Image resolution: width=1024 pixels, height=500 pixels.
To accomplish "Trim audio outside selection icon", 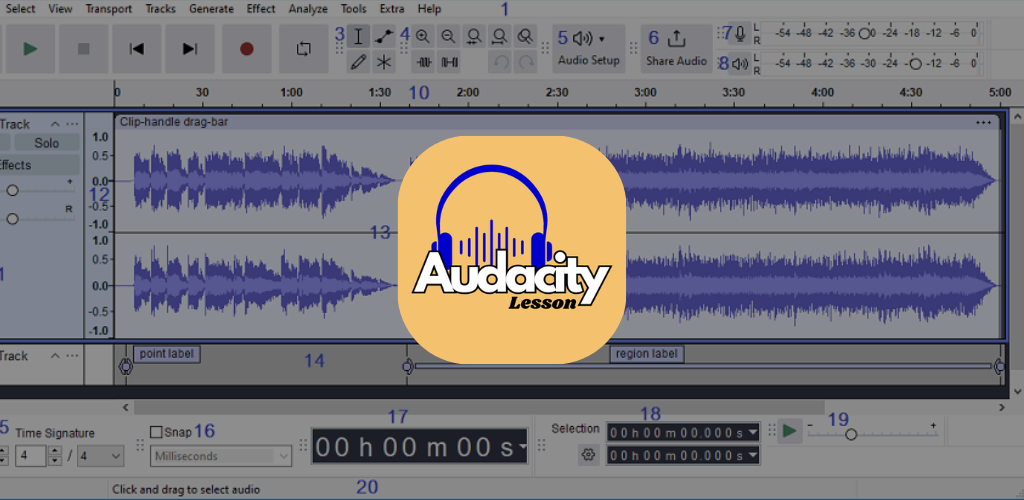I will [x=423, y=62].
